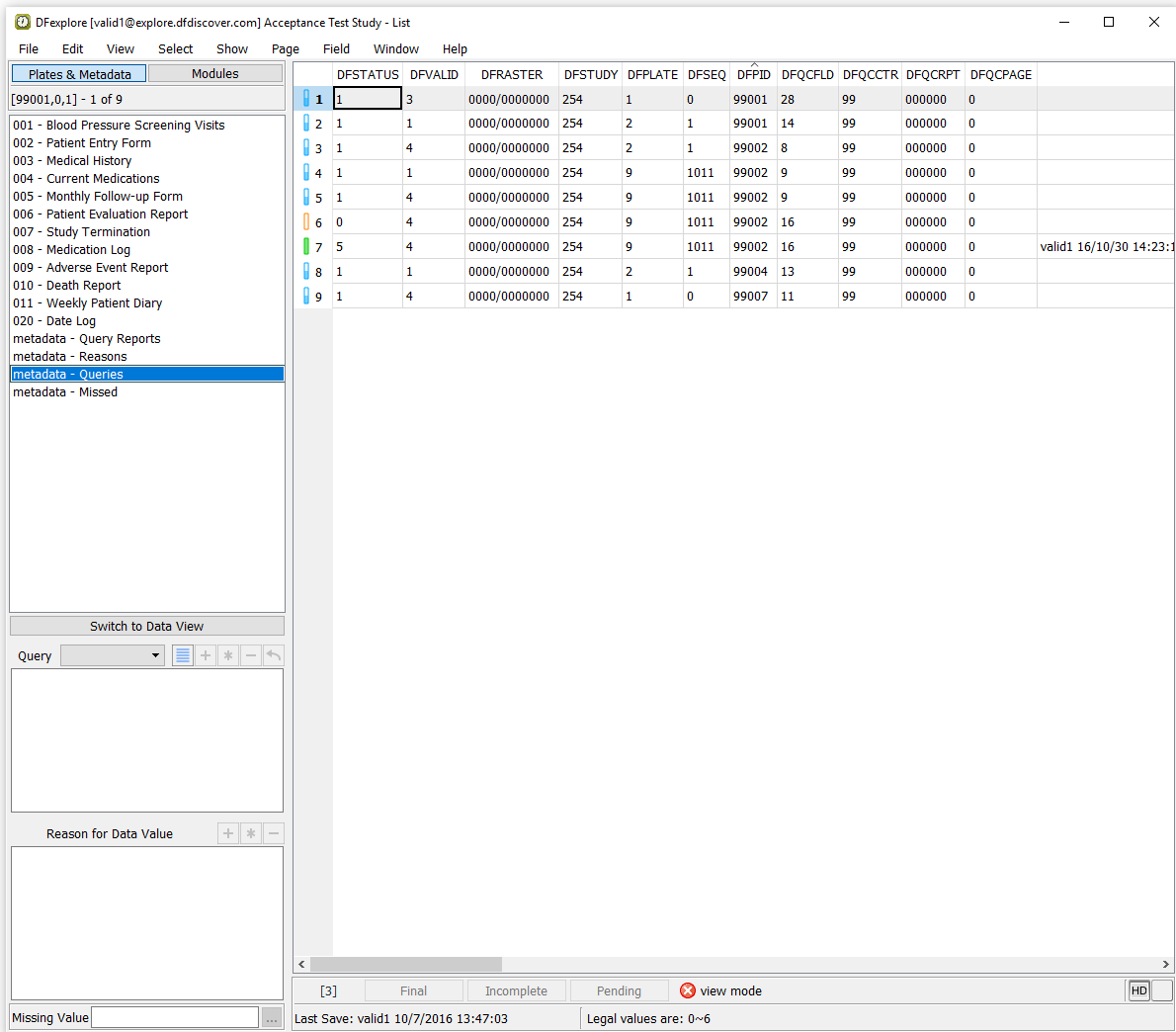Toggle the HD button in status bar
1176x1032 pixels.
coord(1138,990)
